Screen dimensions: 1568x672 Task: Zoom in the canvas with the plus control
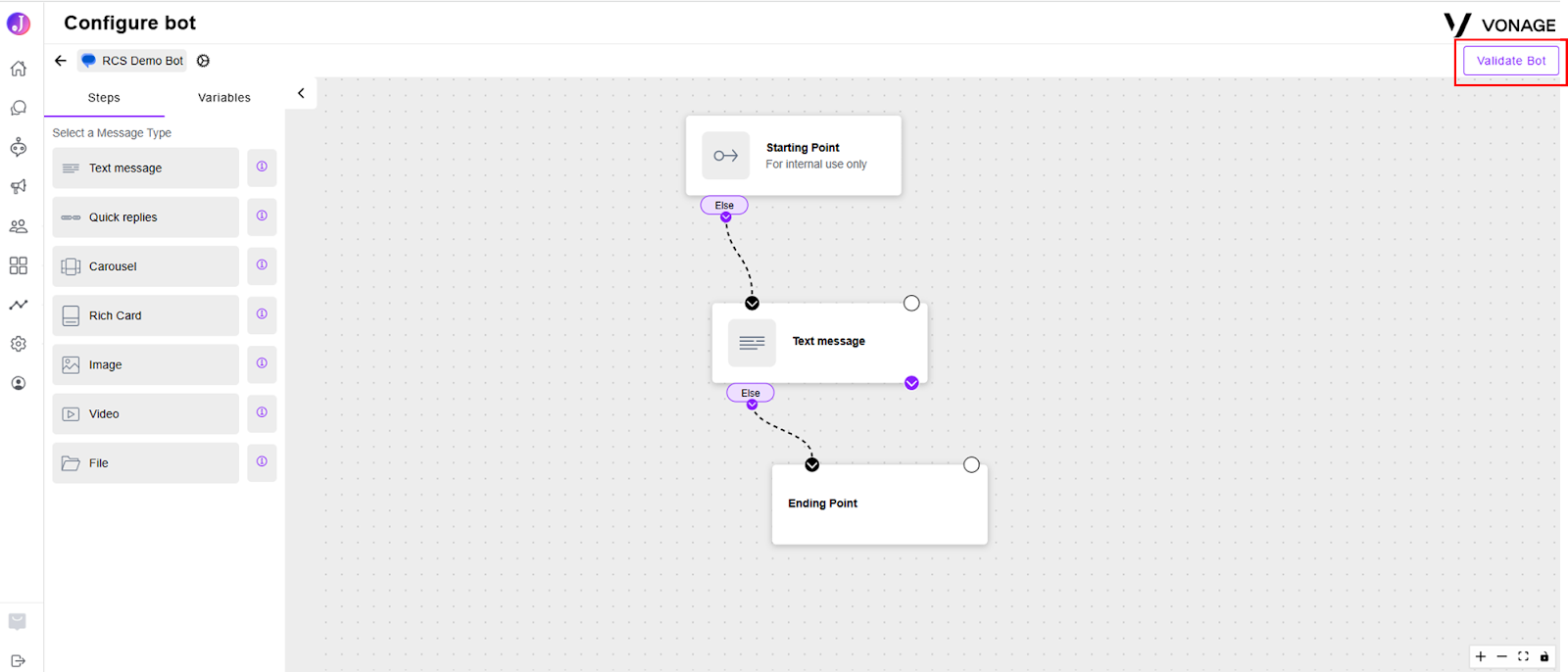point(1480,656)
